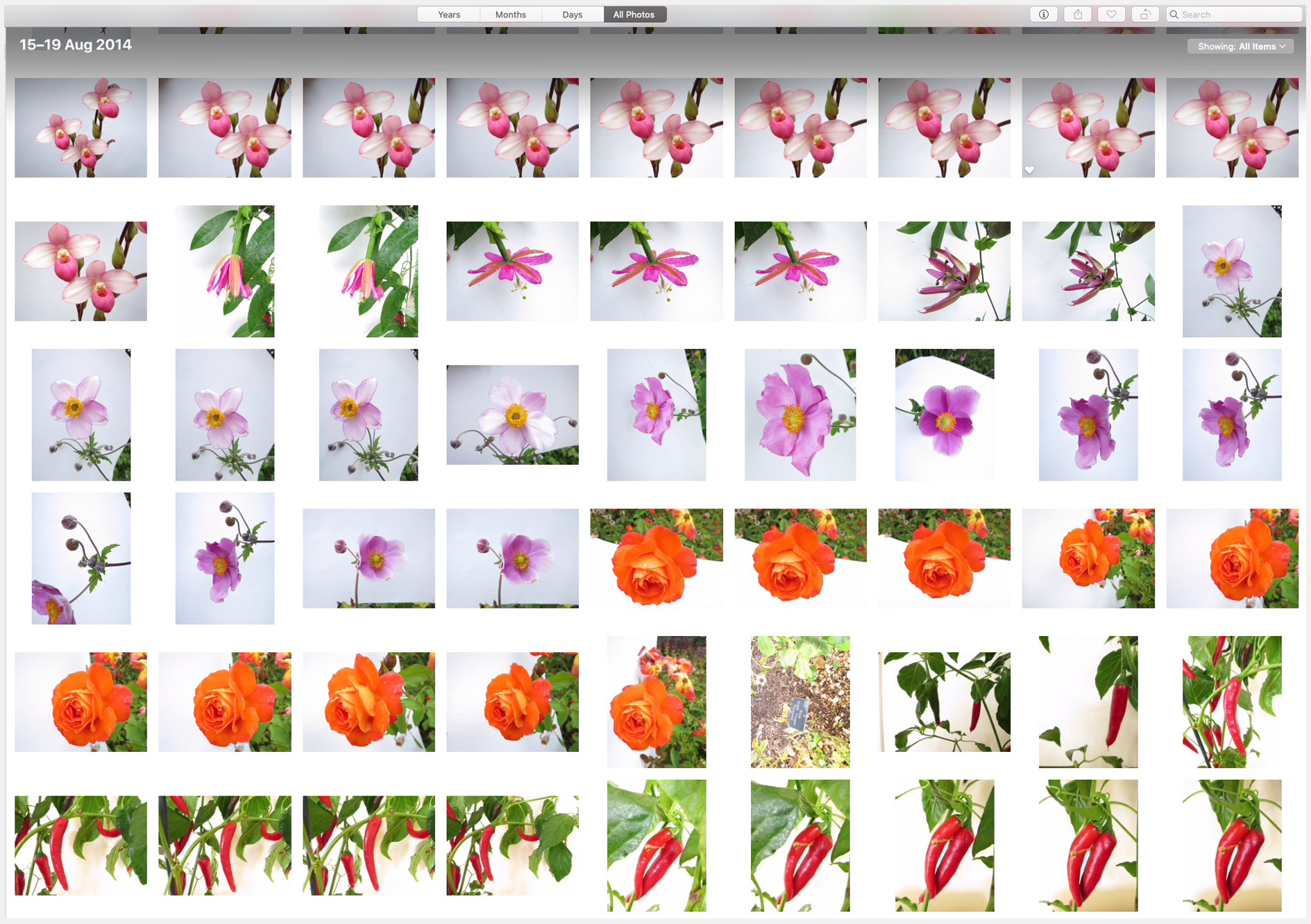The width and height of the screenshot is (1311, 924).
Task: Click the 15–19 Aug 2014 date heading
Action: pos(76,45)
